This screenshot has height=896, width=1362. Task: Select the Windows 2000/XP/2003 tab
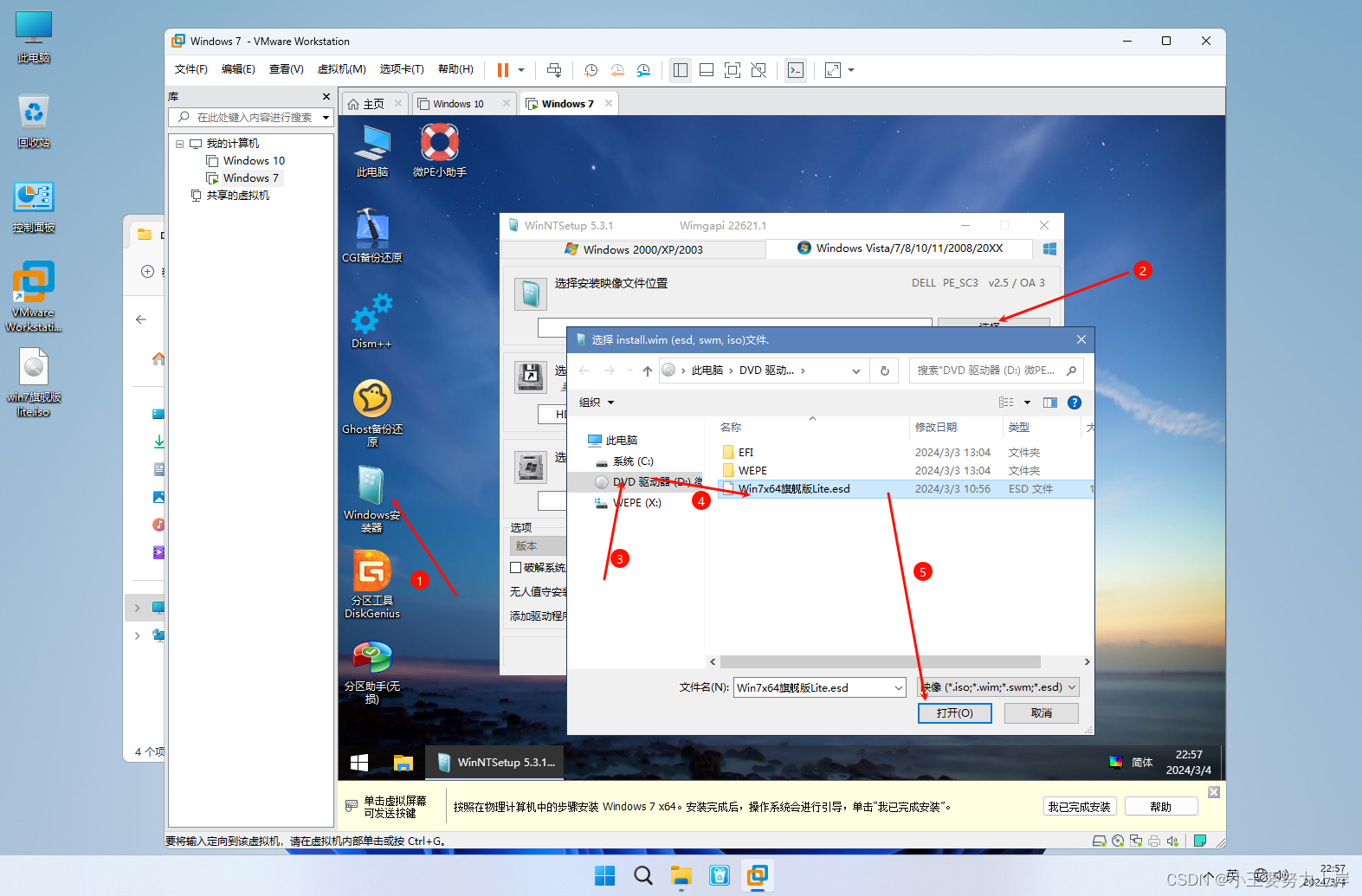click(x=634, y=249)
